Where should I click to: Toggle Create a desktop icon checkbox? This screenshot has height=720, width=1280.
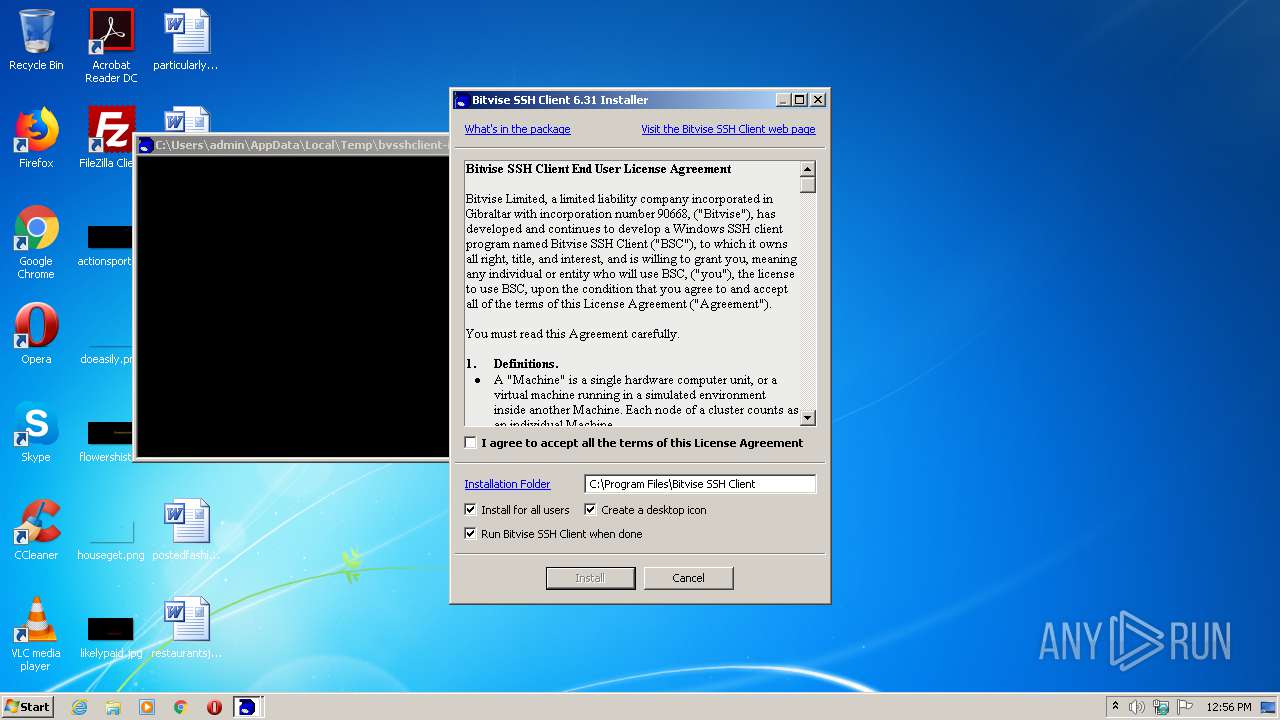pos(590,510)
